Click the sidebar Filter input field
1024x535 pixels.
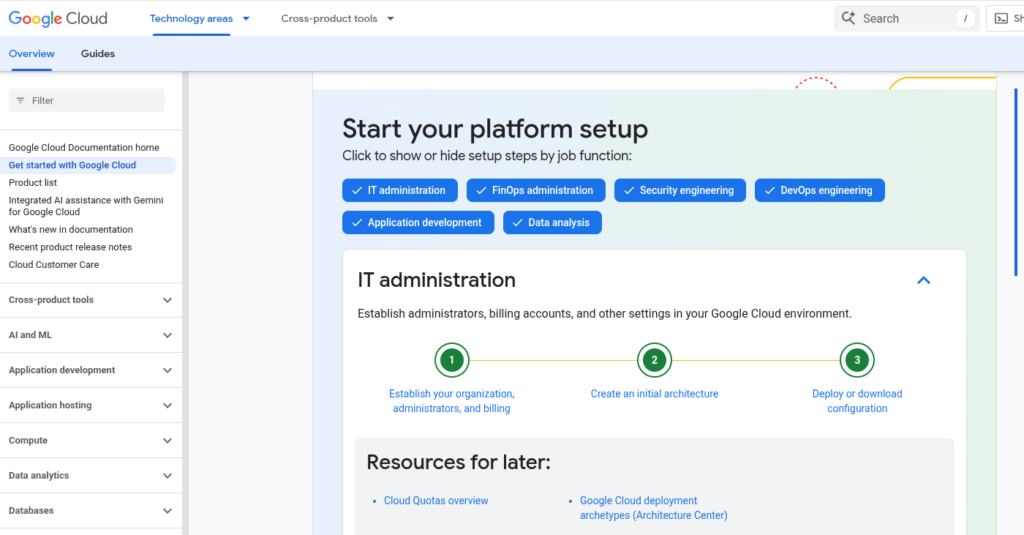pos(87,101)
